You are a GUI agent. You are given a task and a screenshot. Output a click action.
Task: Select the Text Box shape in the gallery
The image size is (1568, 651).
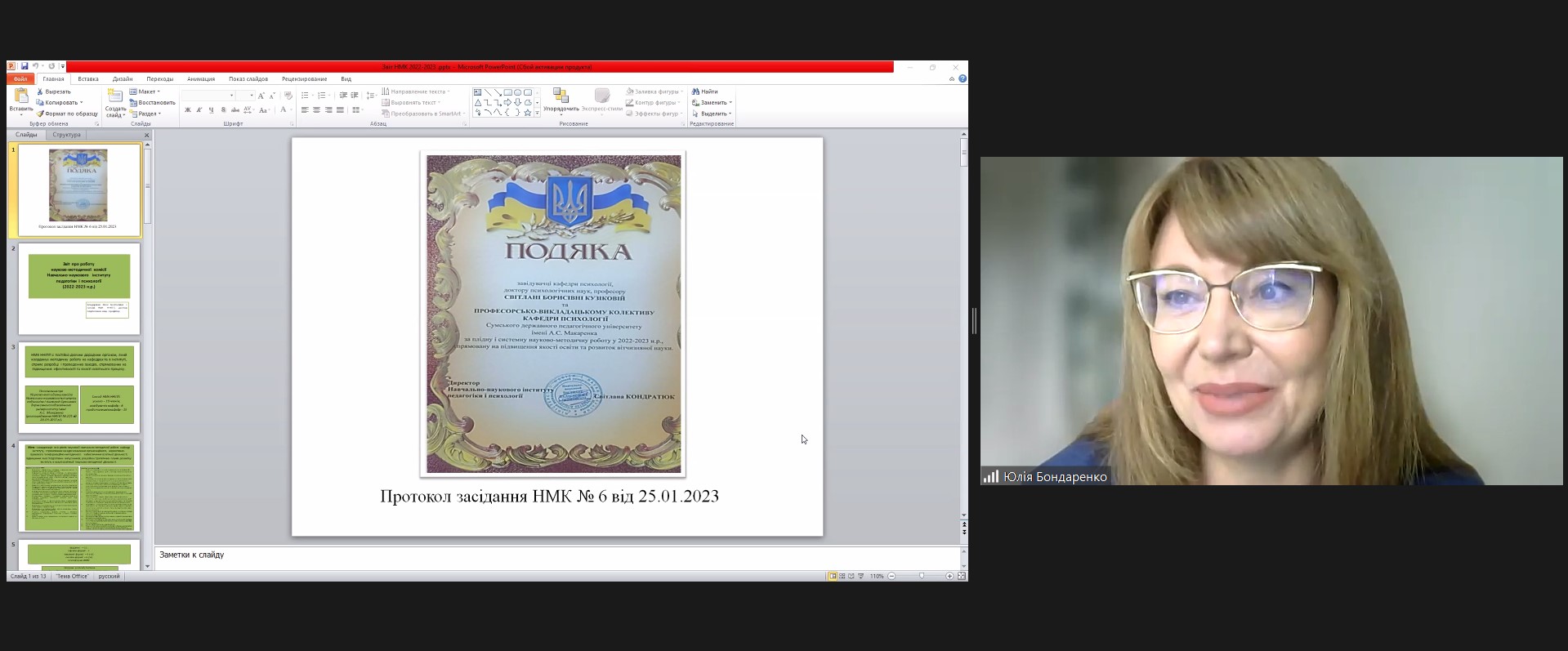tap(478, 92)
